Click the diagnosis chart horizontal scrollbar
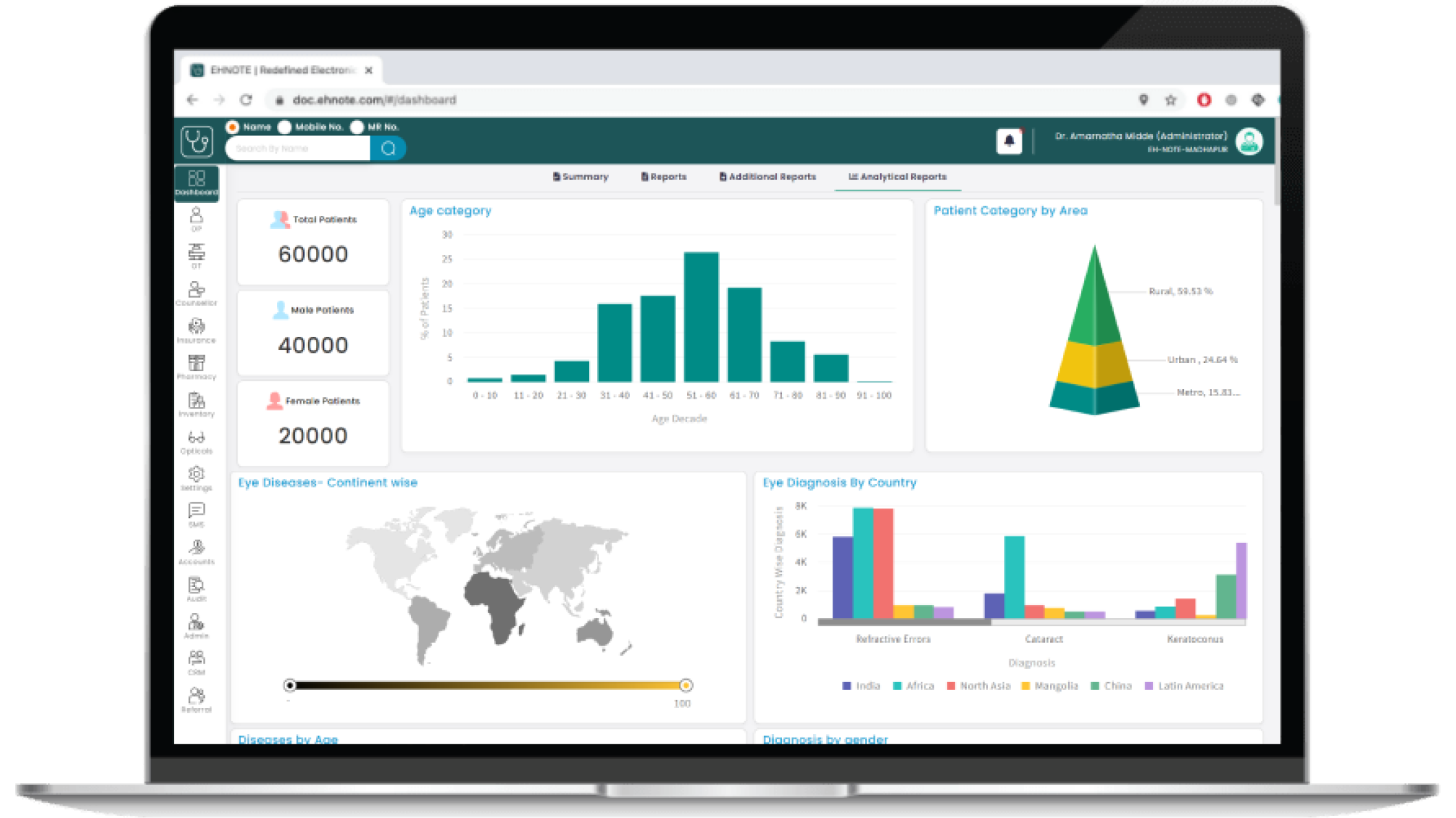Screen dimensions: 1456x818 (904, 622)
